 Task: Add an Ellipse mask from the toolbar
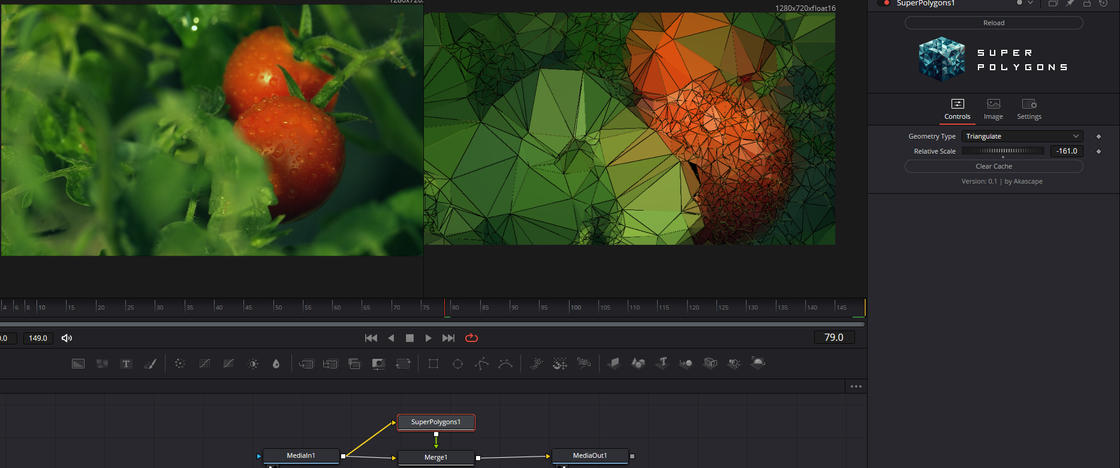pos(457,364)
